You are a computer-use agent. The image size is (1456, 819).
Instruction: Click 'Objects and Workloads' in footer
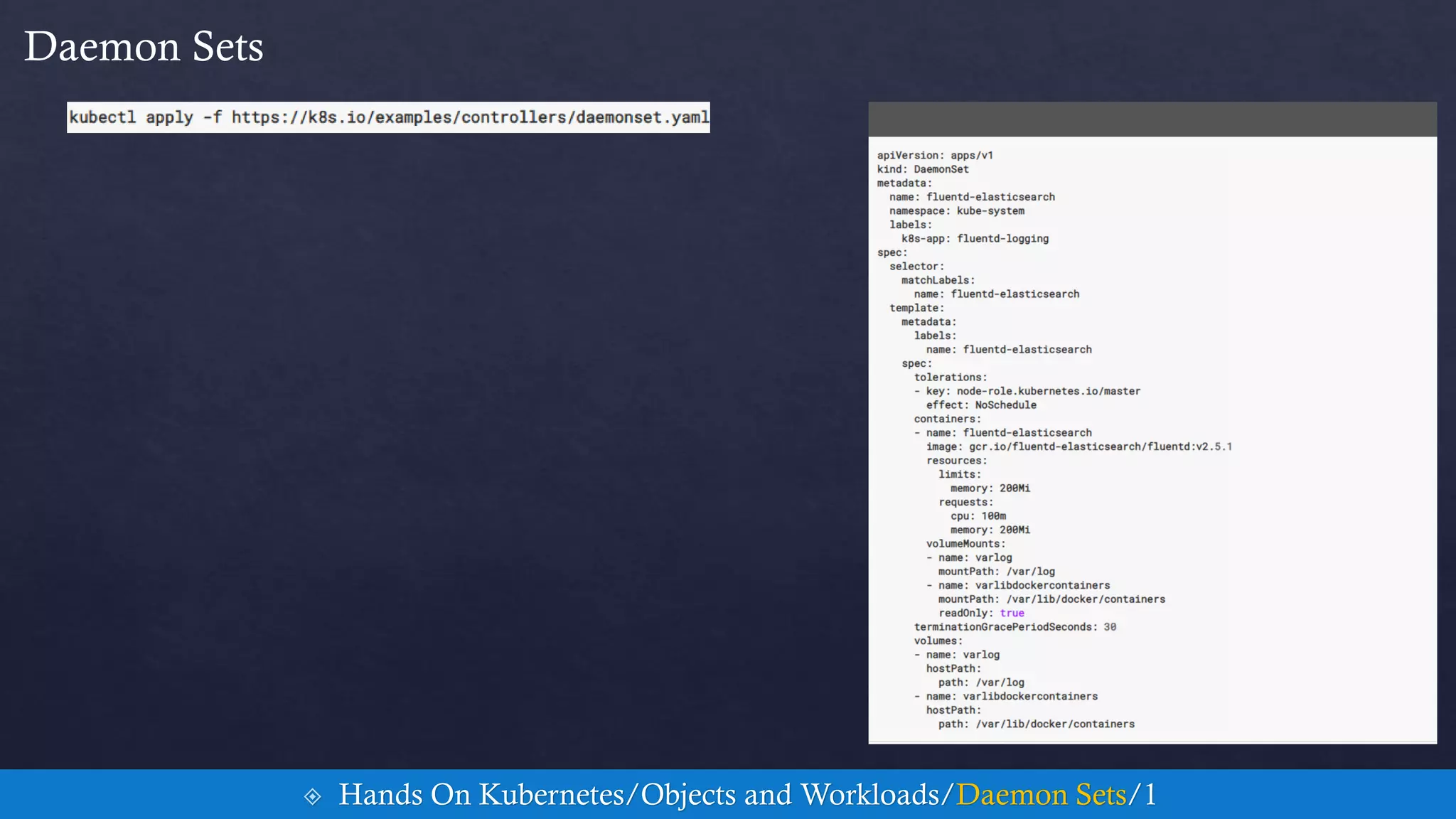(791, 795)
